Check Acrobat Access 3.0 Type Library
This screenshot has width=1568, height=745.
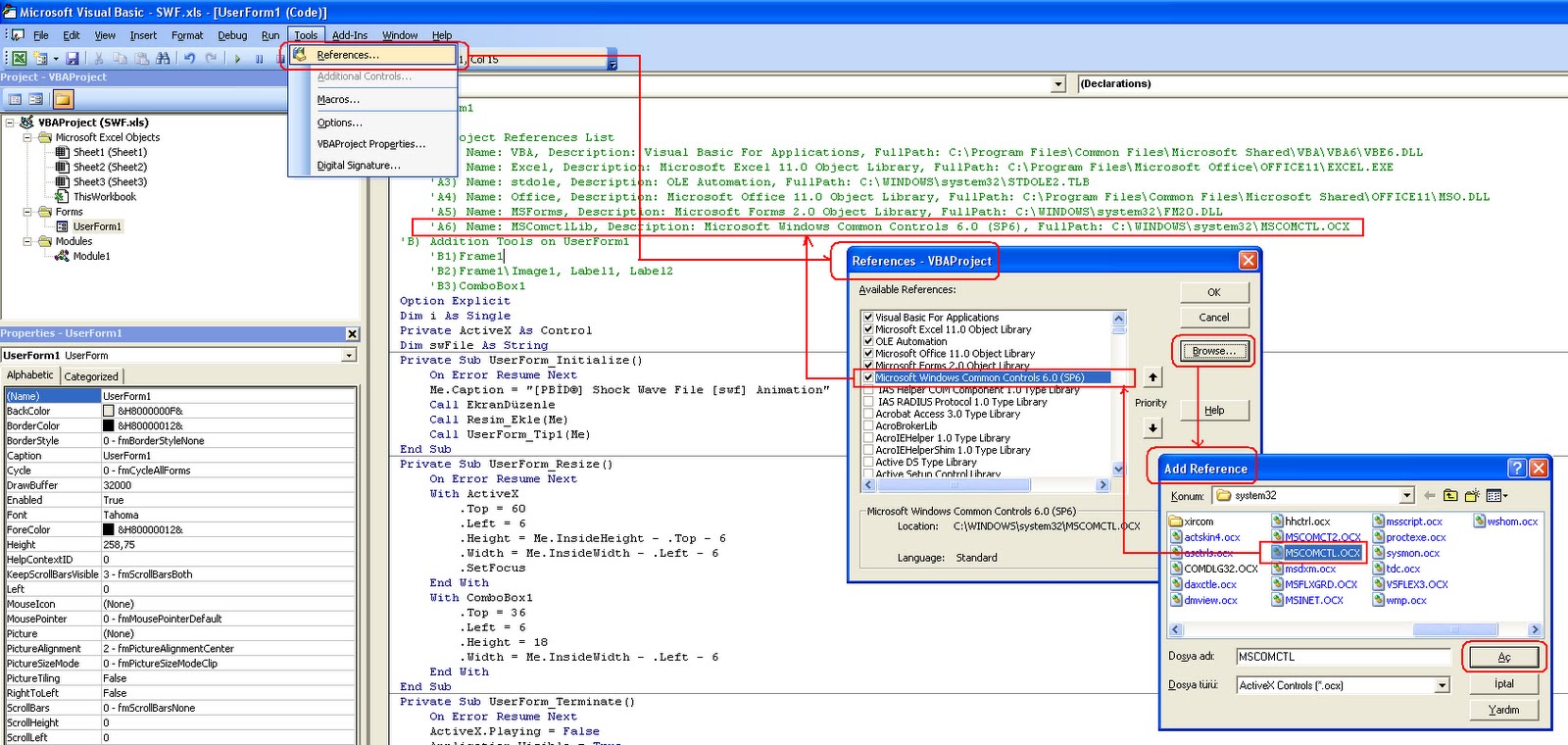(x=868, y=414)
